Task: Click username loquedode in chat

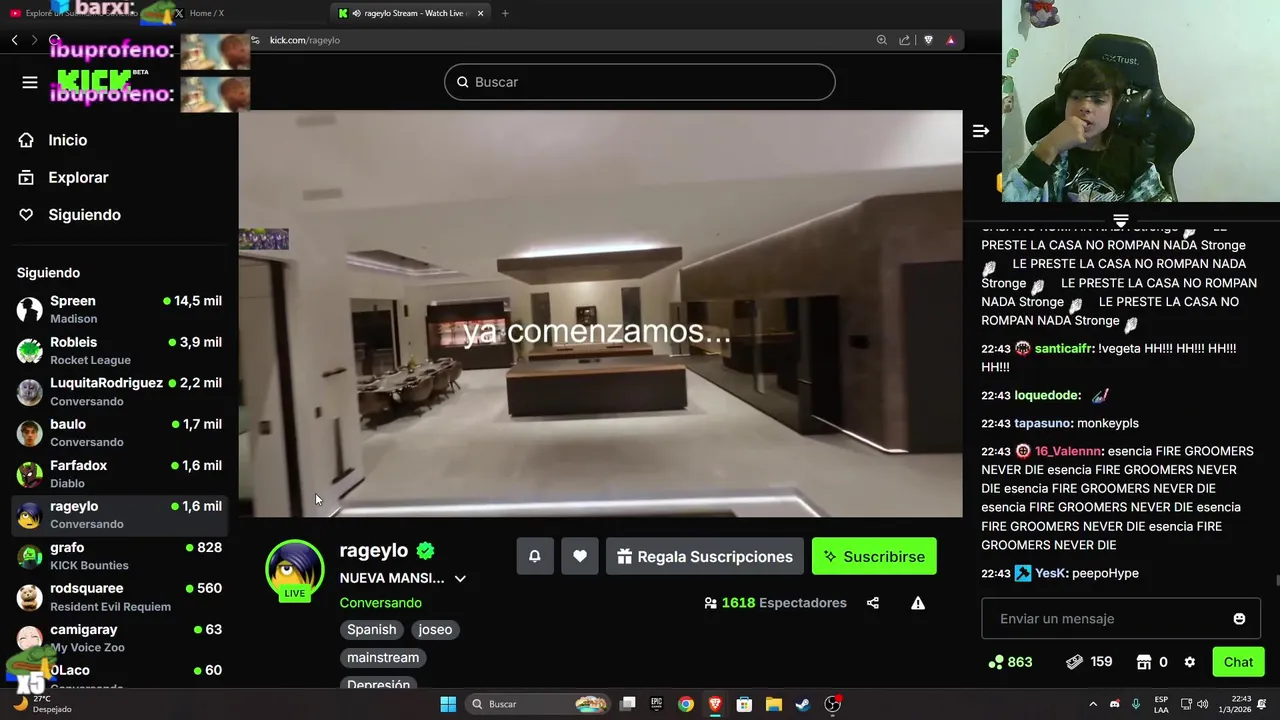Action: click(x=1045, y=395)
